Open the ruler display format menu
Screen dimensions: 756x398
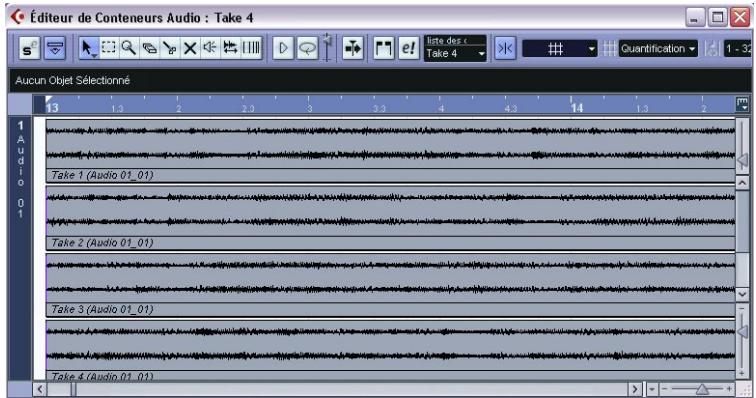pyautogui.click(x=742, y=105)
